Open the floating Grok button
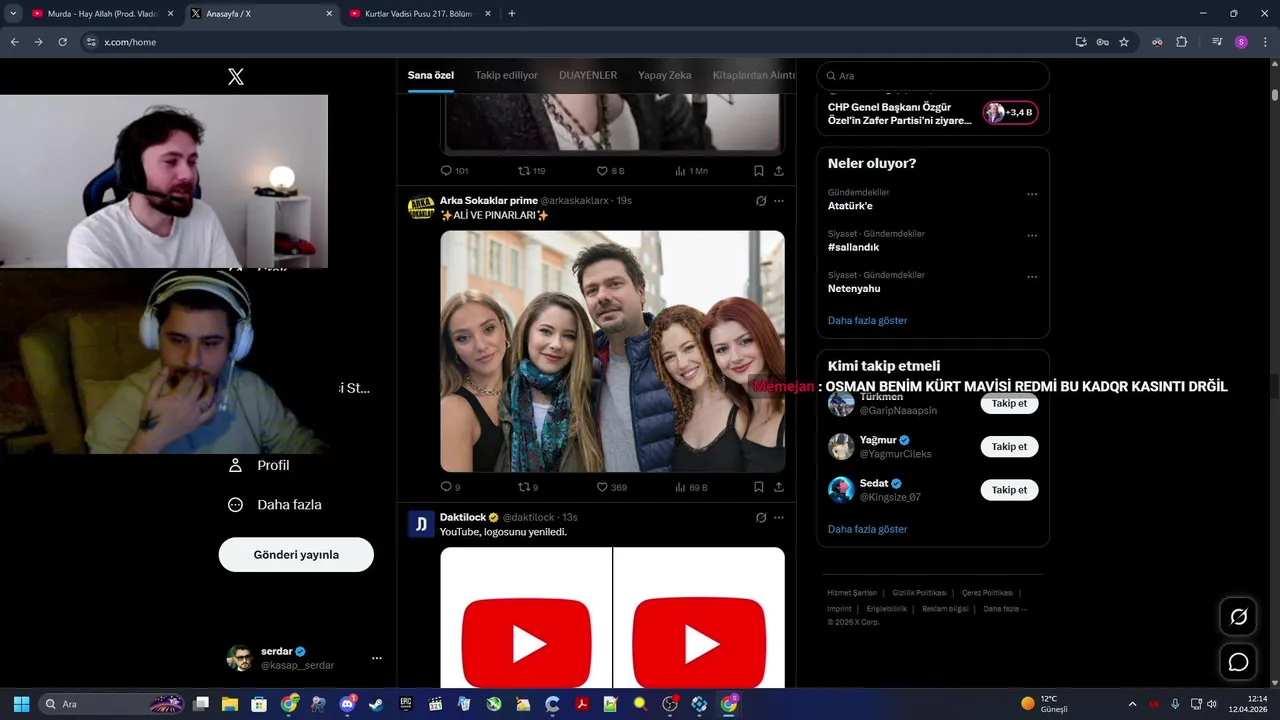The width and height of the screenshot is (1280, 720). 1238,617
